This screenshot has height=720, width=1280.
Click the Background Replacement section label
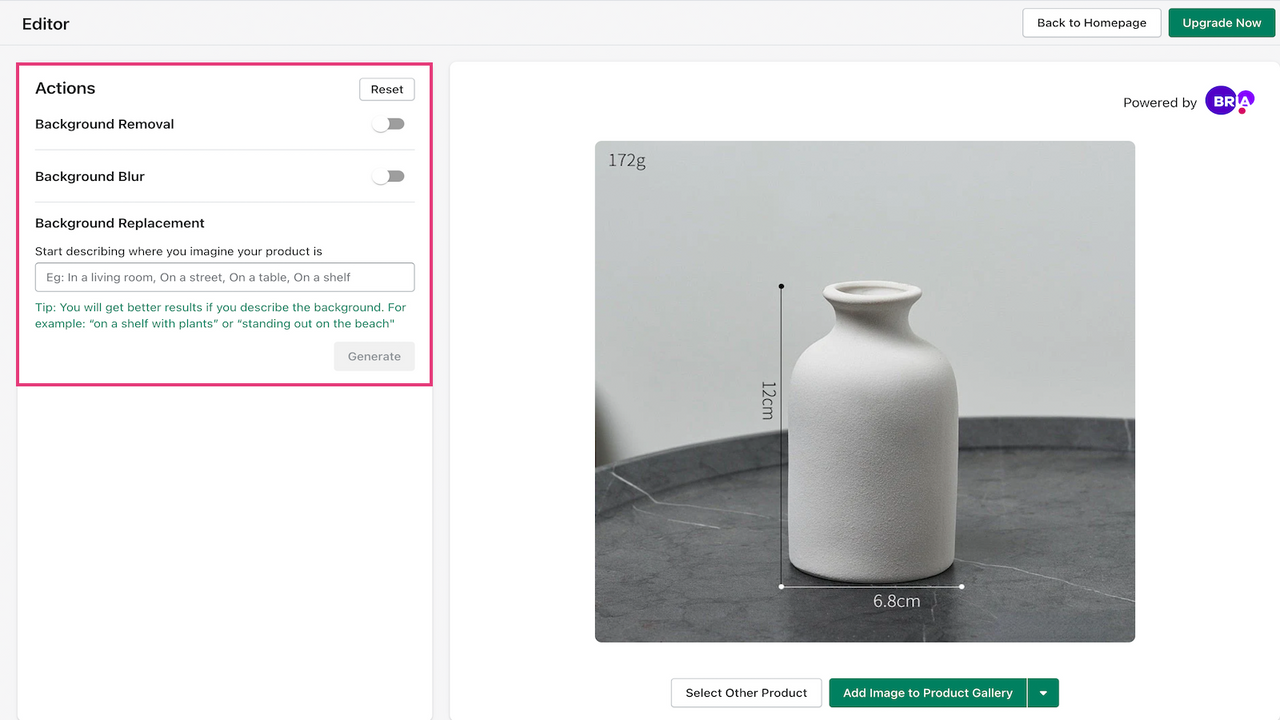(x=119, y=222)
